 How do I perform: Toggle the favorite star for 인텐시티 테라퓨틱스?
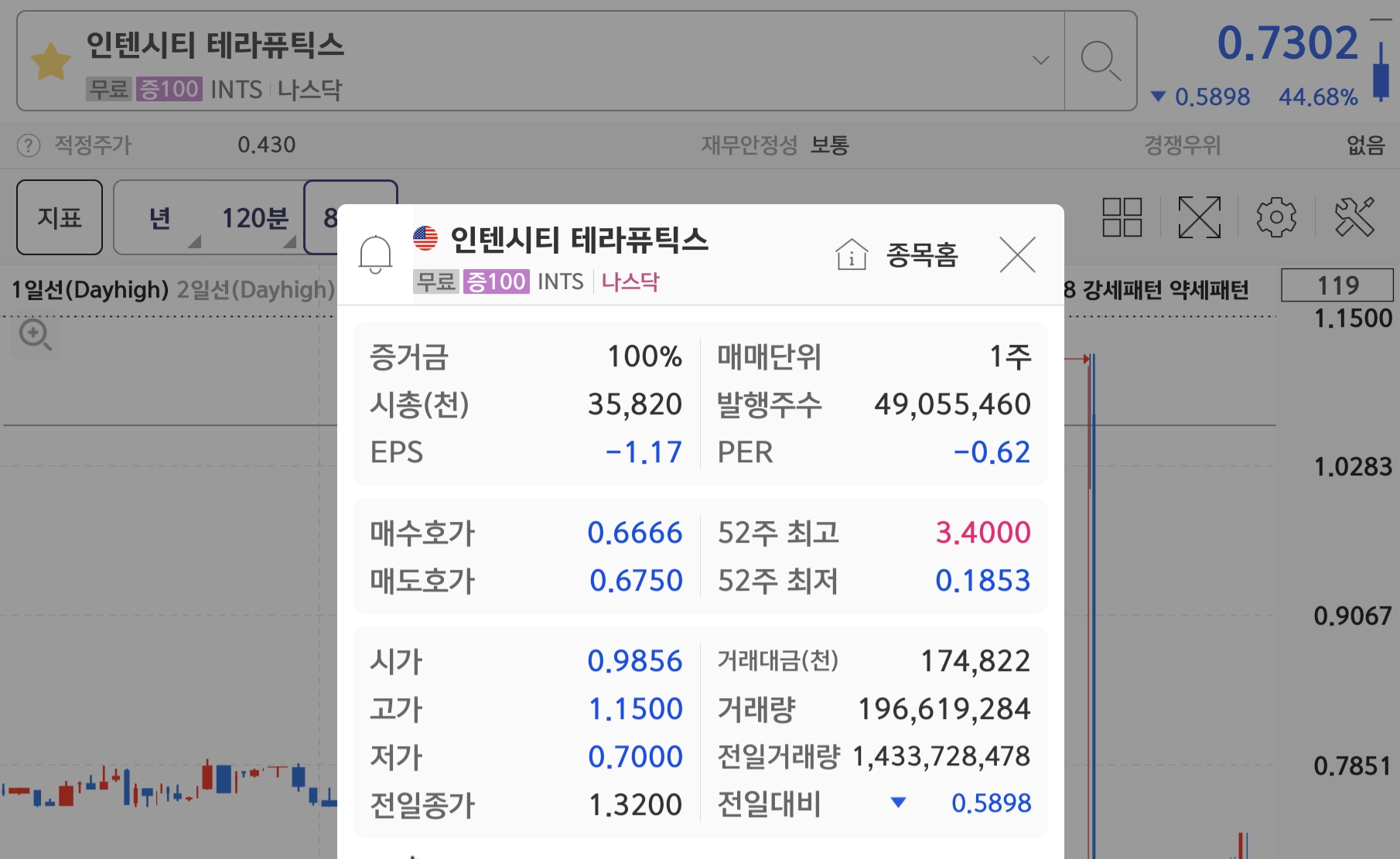51,62
